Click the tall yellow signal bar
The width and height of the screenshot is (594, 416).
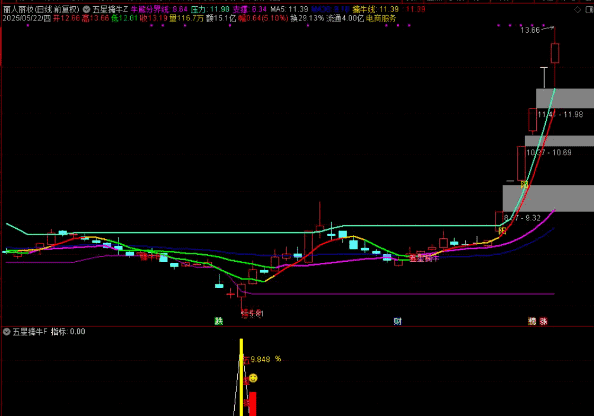(241, 377)
